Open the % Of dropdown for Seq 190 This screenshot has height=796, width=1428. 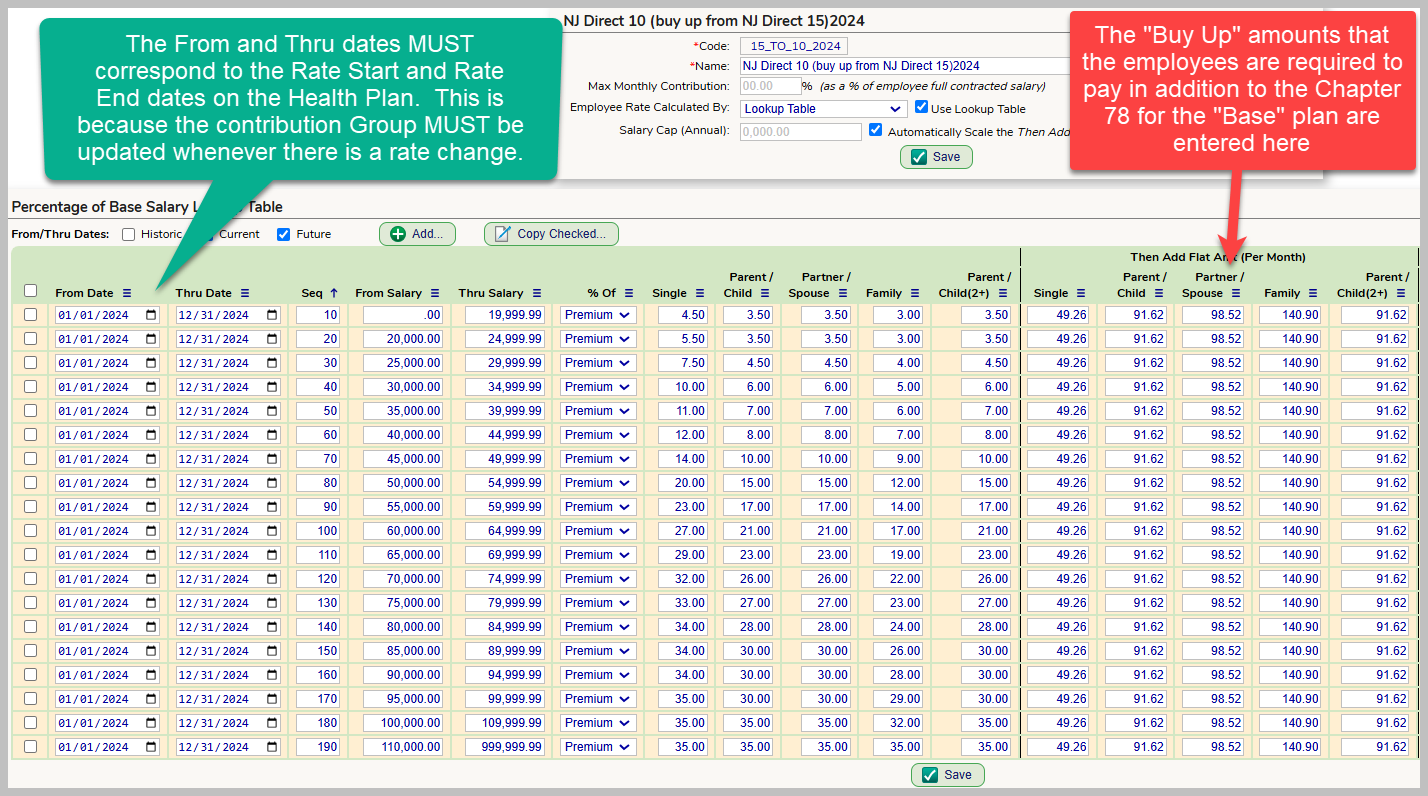click(598, 747)
